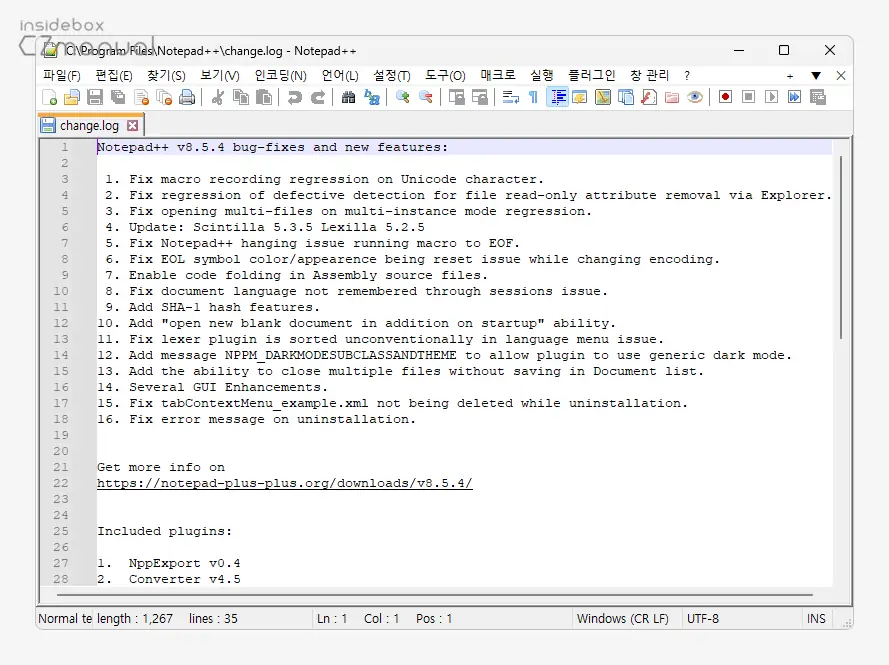
Task: Enable file monitoring with the eye icon
Action: [x=695, y=97]
